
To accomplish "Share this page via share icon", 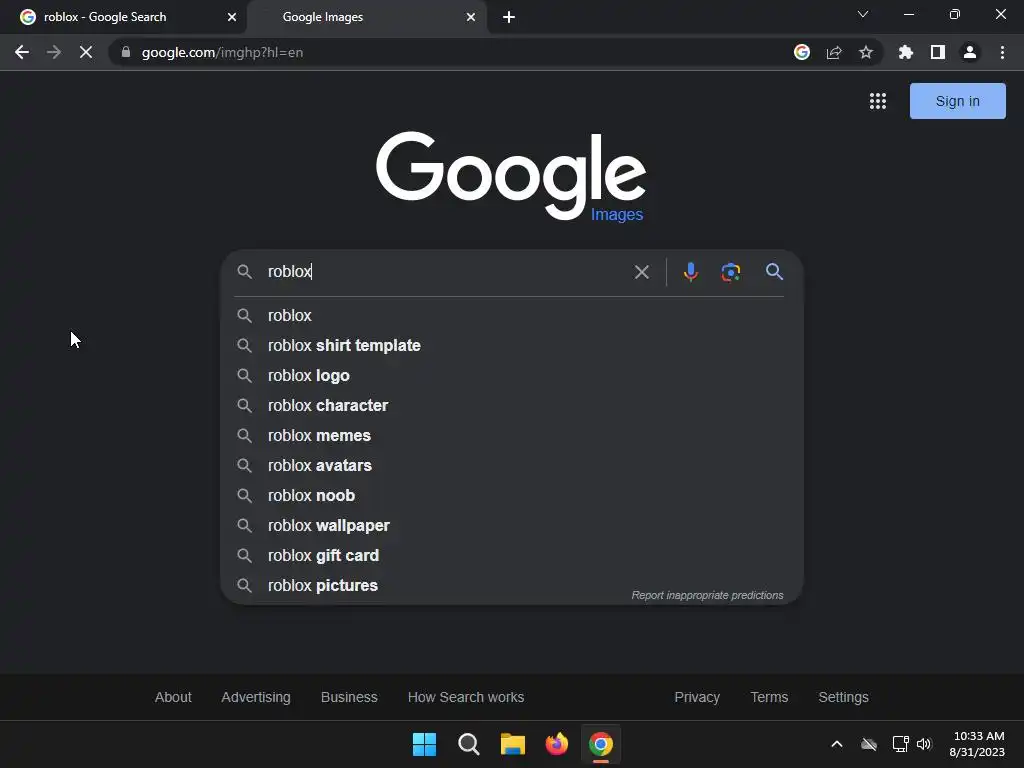I will tap(834, 52).
